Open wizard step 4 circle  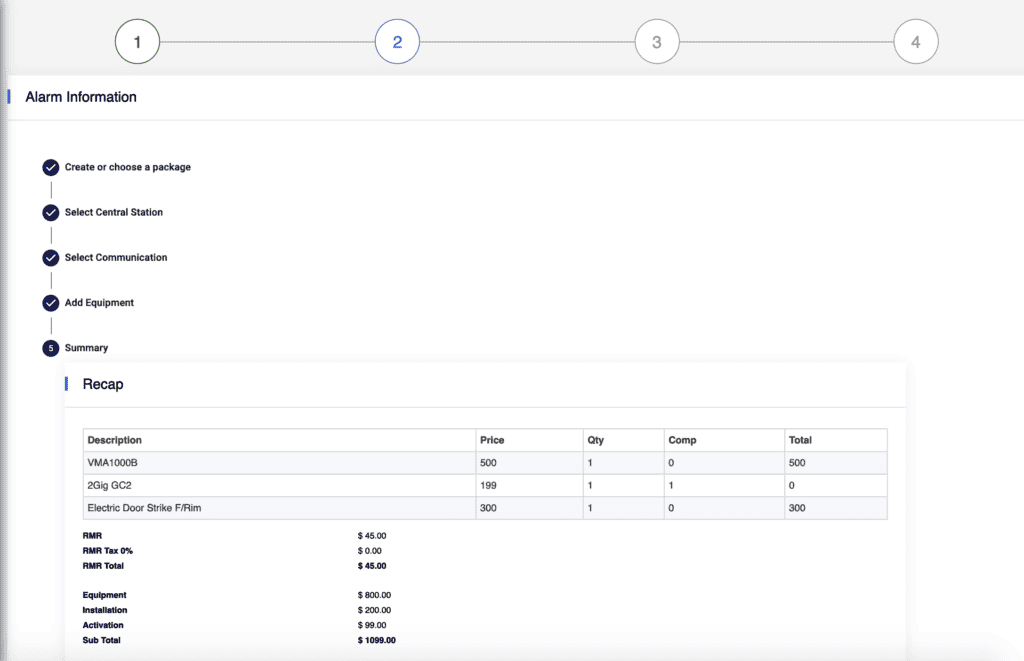[916, 42]
